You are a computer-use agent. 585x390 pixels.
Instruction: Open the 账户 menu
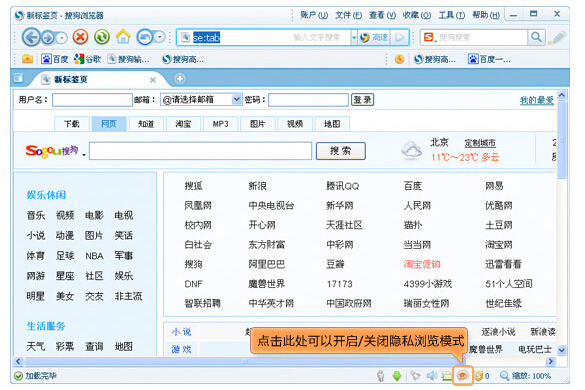(314, 15)
